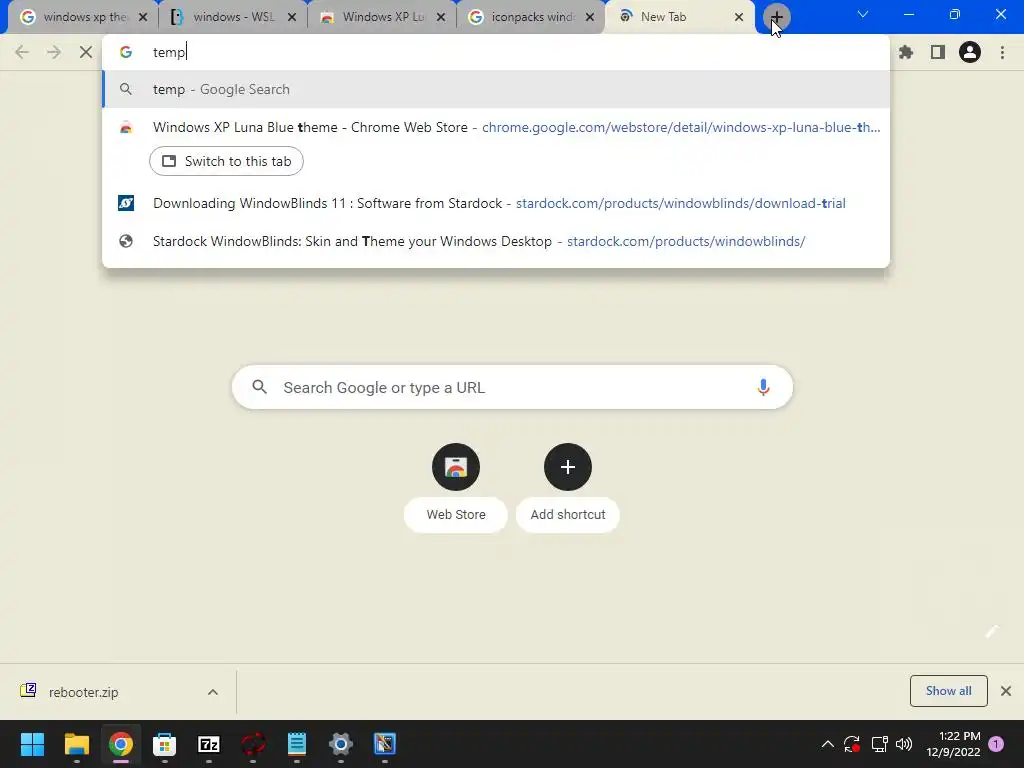Image resolution: width=1024 pixels, height=768 pixels.
Task: Go back to previous page
Action: 22,52
